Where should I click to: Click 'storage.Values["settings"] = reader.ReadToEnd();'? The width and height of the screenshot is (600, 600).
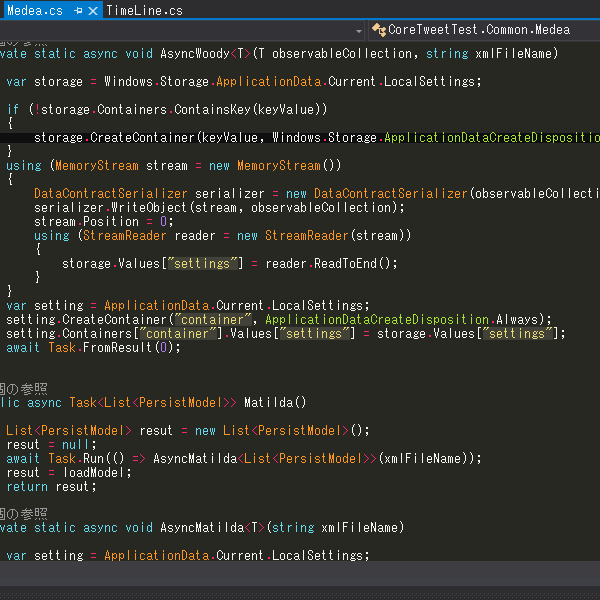pos(230,263)
